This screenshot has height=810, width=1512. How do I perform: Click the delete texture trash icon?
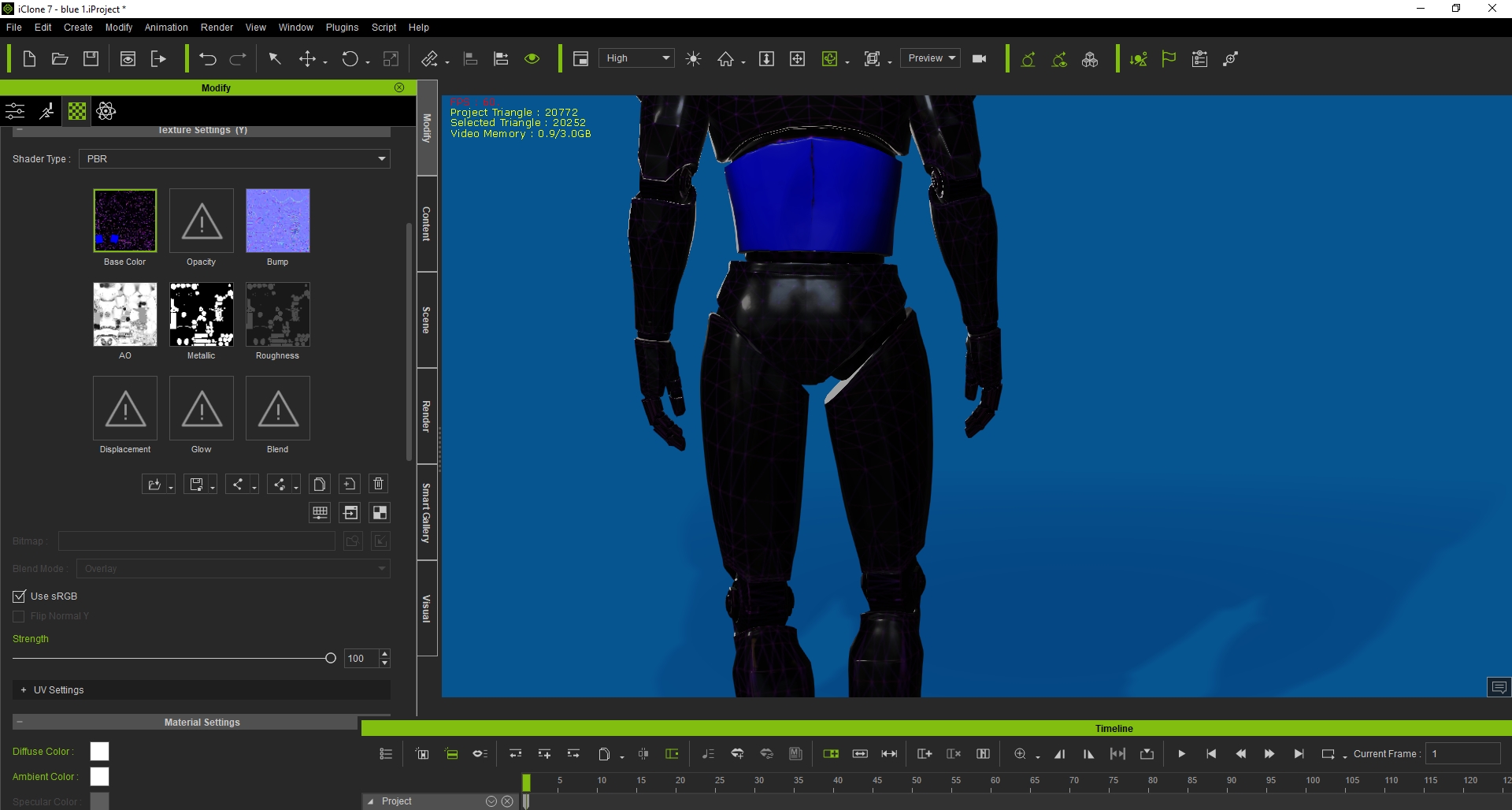[379, 484]
